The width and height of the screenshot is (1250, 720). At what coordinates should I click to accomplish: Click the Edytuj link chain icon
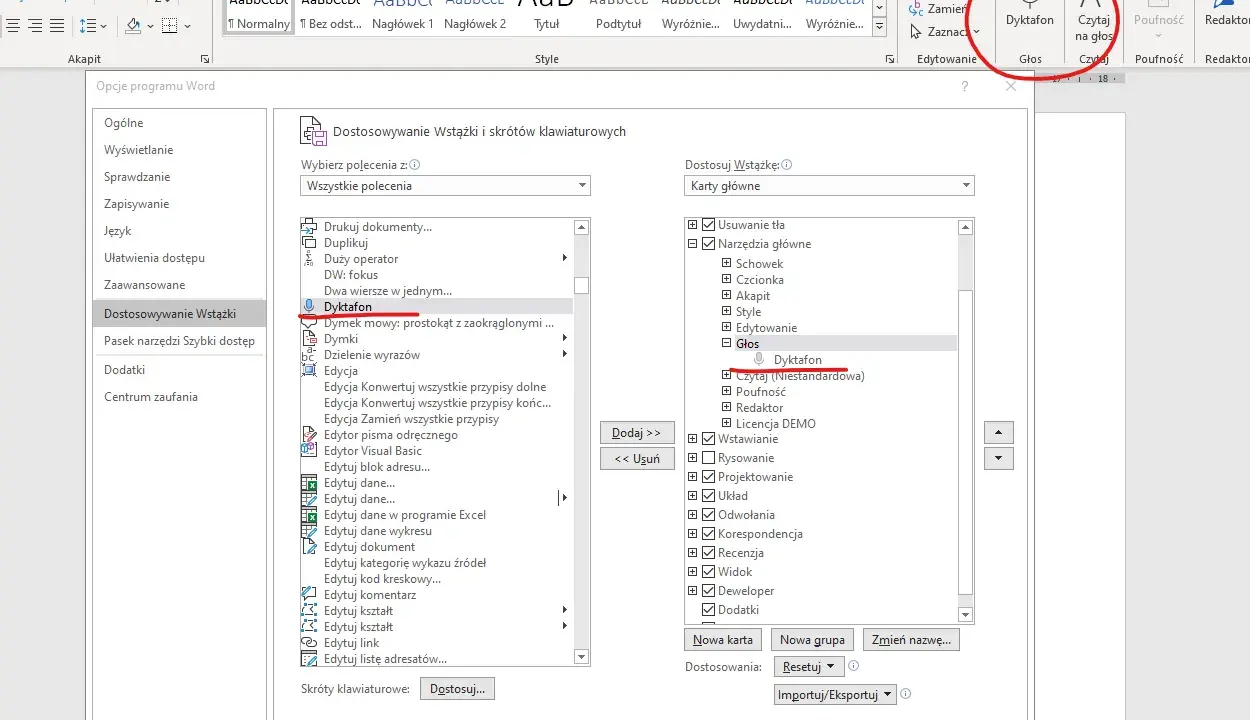pyautogui.click(x=309, y=643)
